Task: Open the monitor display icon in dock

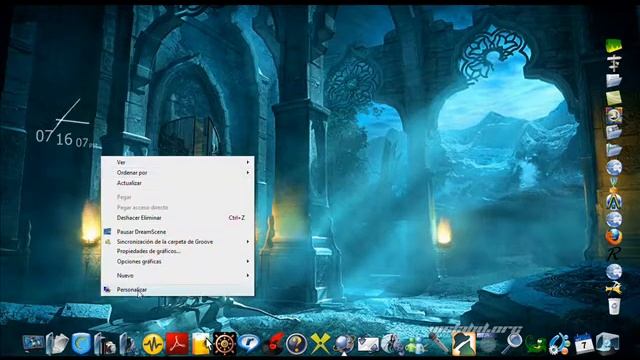Action: coord(33,344)
